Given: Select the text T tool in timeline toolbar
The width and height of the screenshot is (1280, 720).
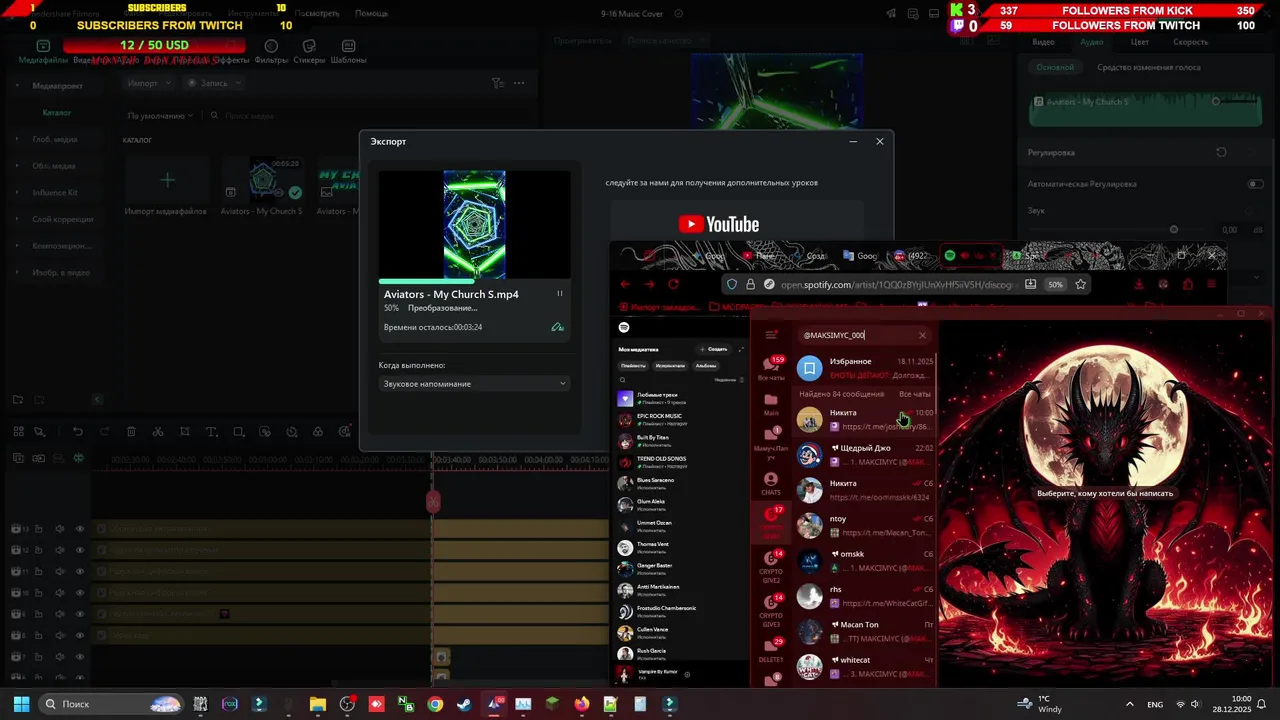Looking at the screenshot, I should click(211, 432).
